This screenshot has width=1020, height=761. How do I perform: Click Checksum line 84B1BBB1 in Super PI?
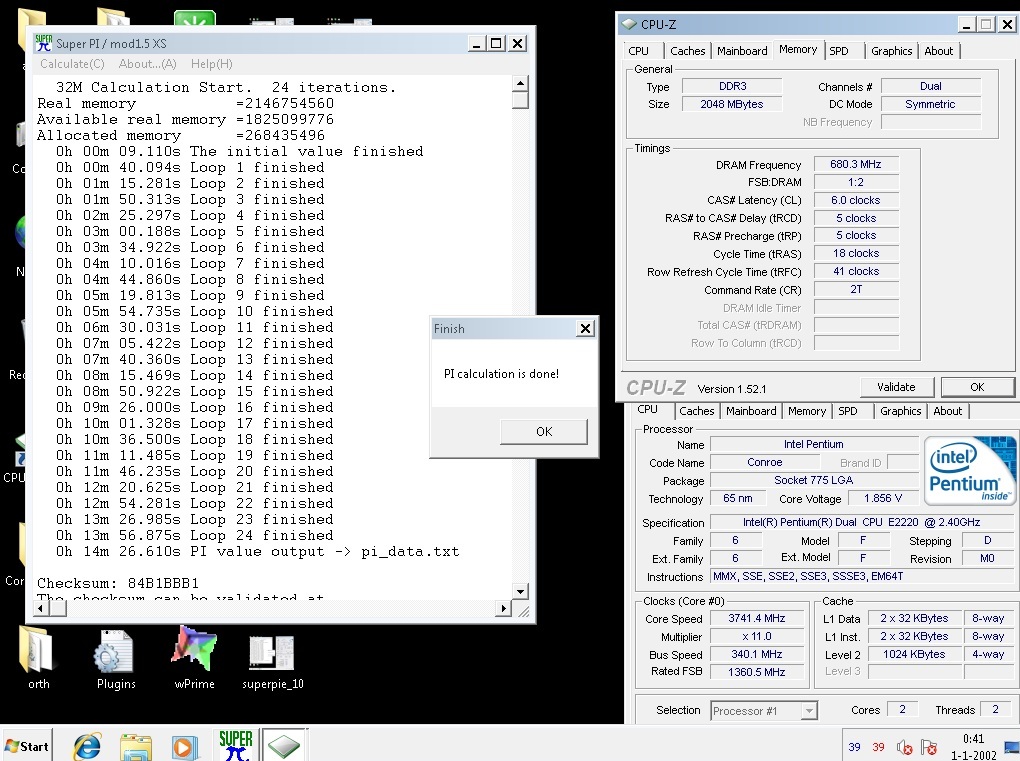[118, 583]
